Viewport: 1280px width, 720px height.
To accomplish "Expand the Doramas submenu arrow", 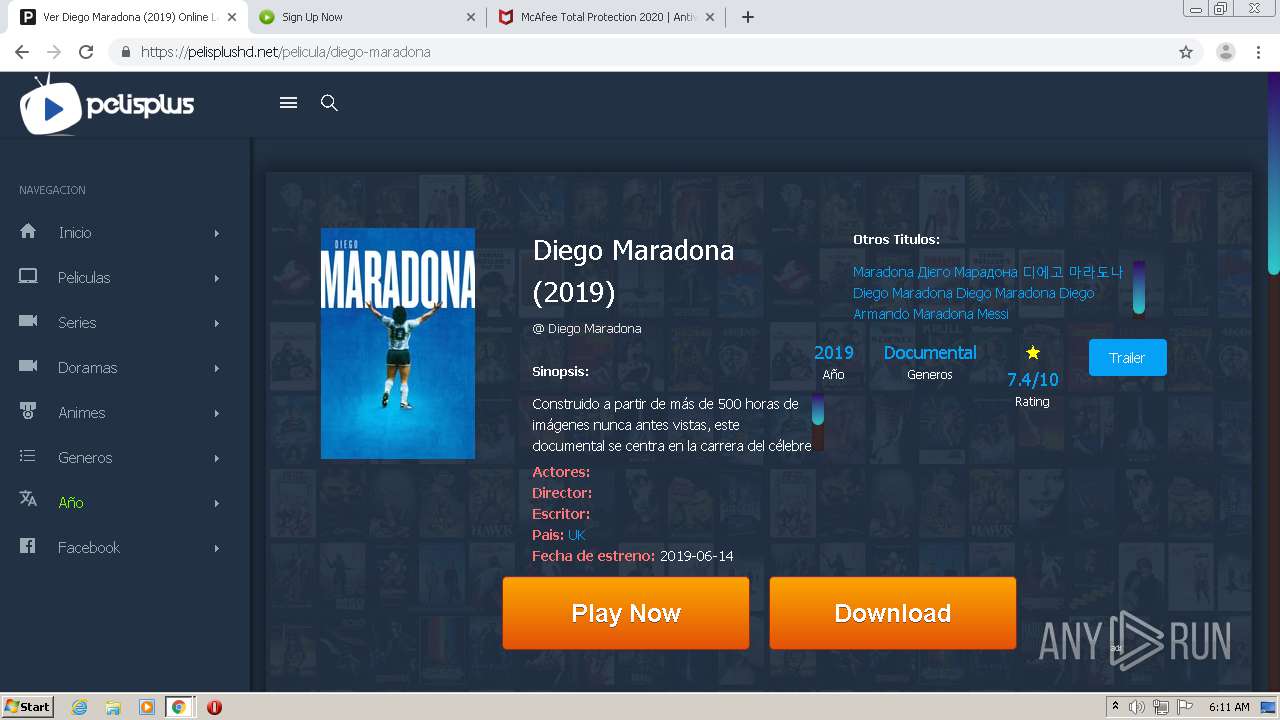I will (x=216, y=368).
